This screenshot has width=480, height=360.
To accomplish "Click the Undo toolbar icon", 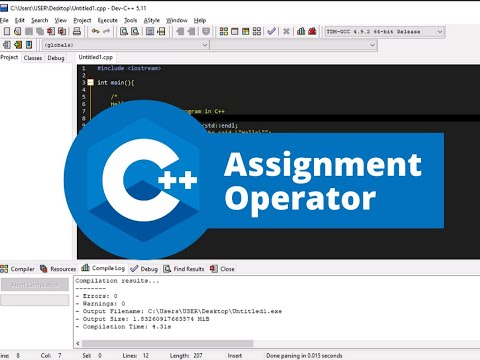I will tap(96, 31).
